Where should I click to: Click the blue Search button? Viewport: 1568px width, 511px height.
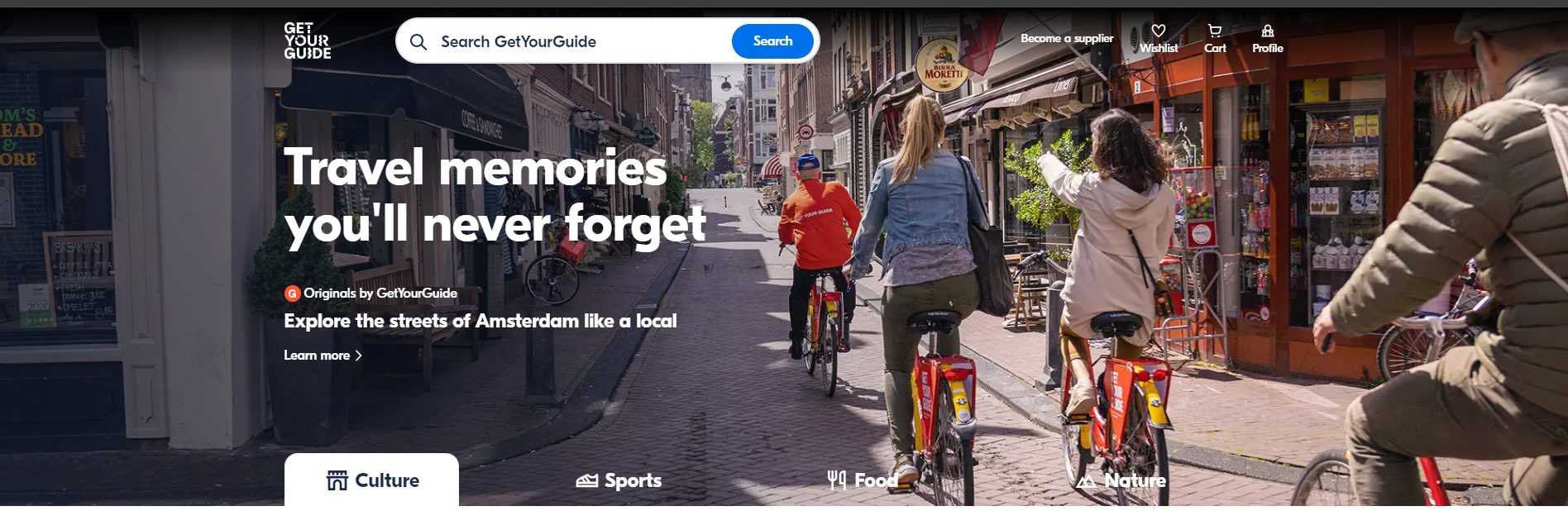[x=772, y=41]
